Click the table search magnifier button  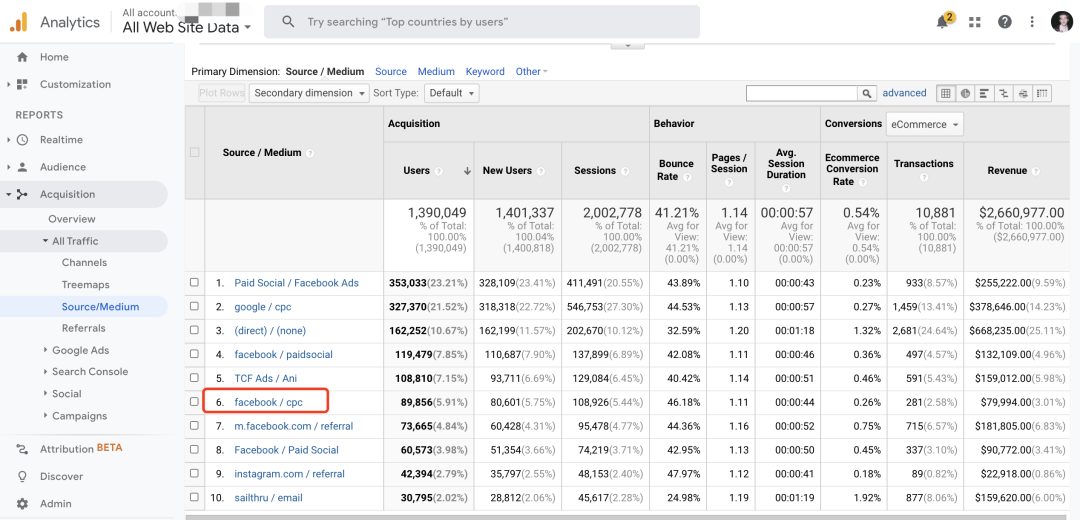pos(866,93)
